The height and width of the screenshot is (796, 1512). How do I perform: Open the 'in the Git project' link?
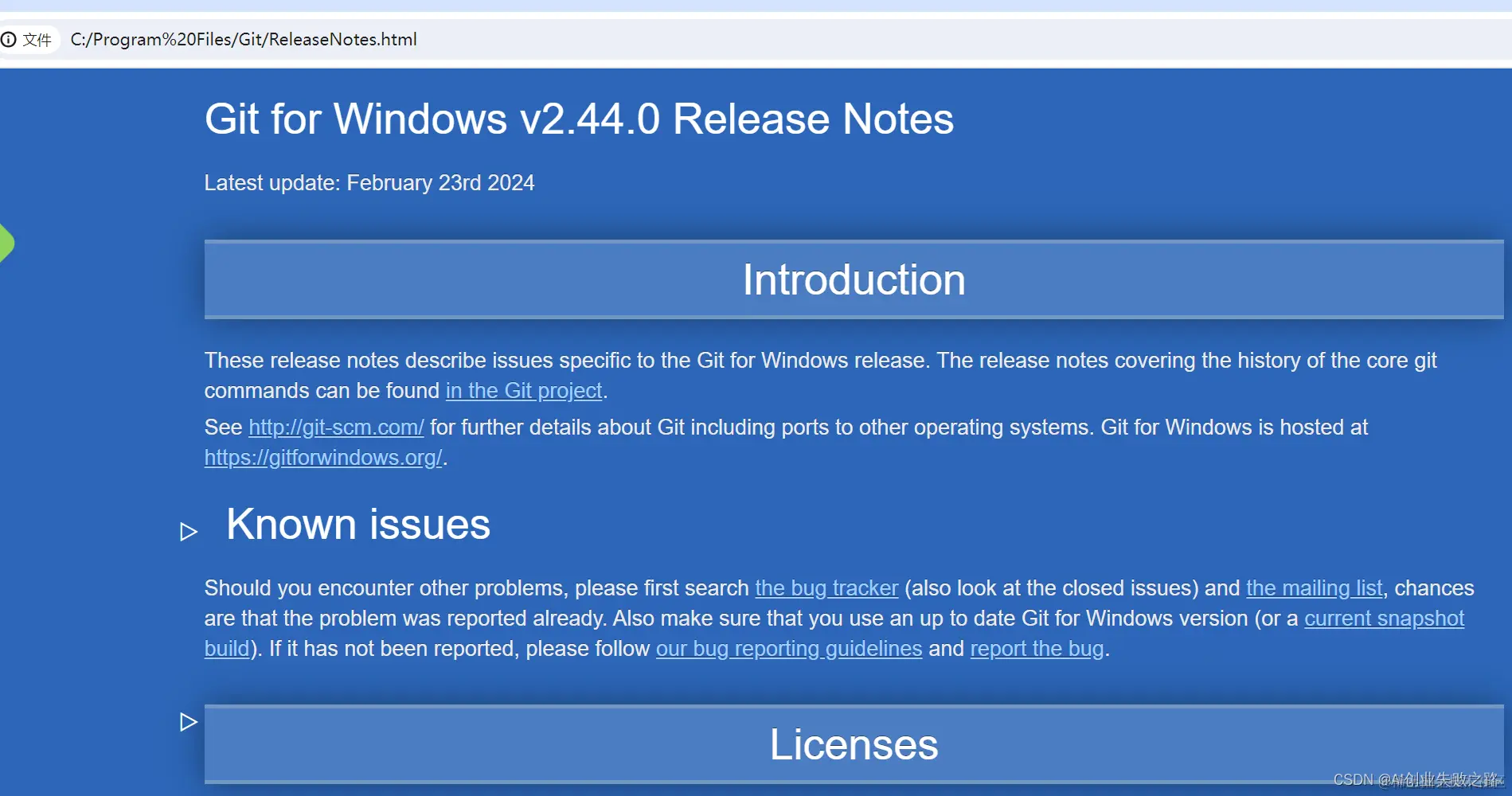pos(524,391)
